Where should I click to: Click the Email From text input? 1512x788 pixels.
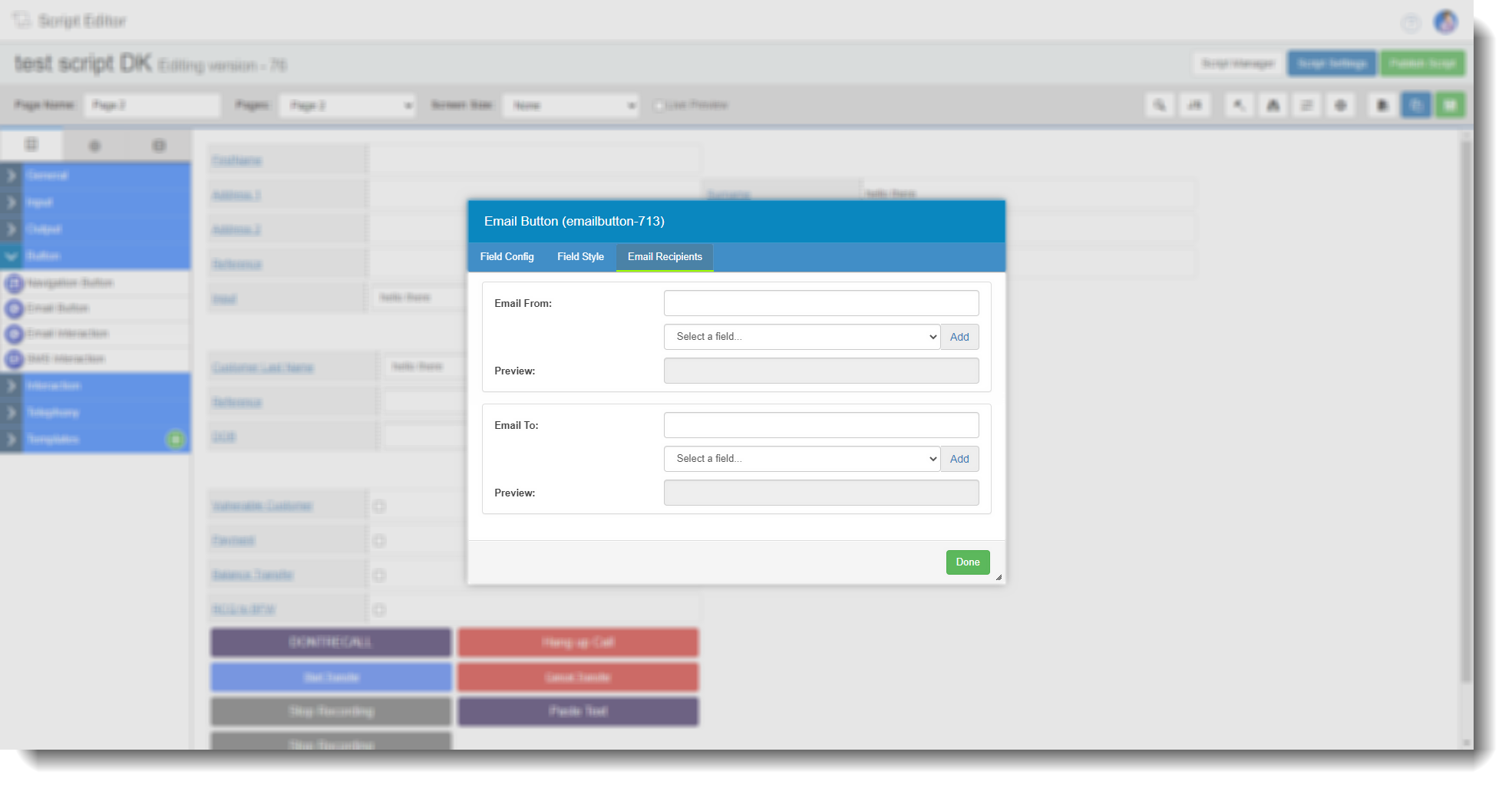821,303
